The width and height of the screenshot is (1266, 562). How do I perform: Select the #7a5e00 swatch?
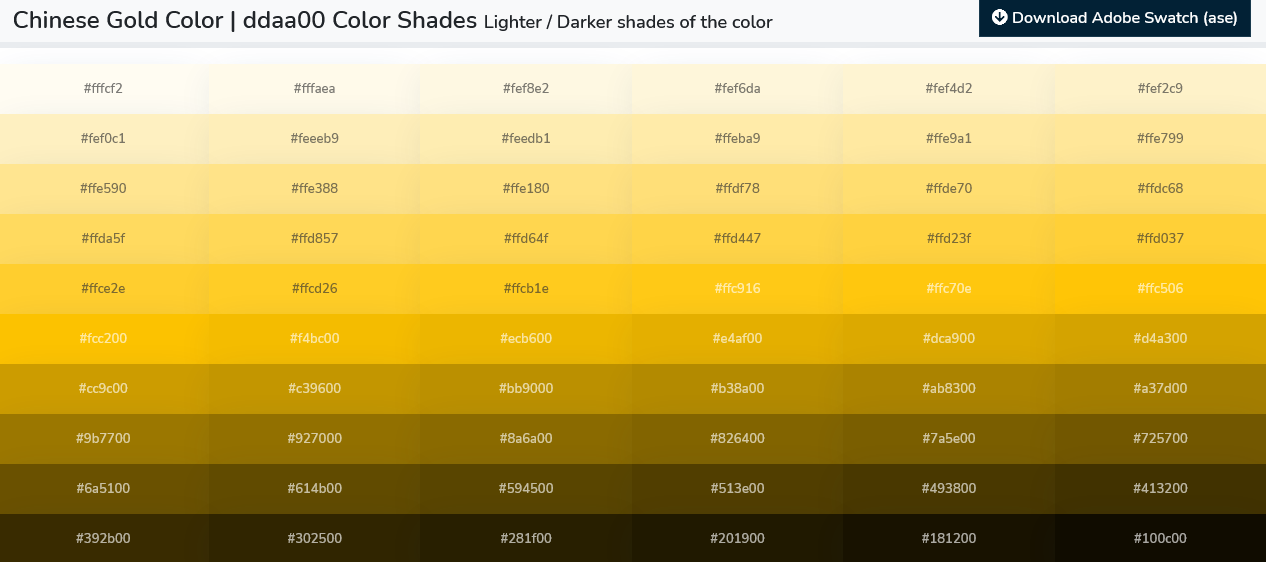coord(948,438)
